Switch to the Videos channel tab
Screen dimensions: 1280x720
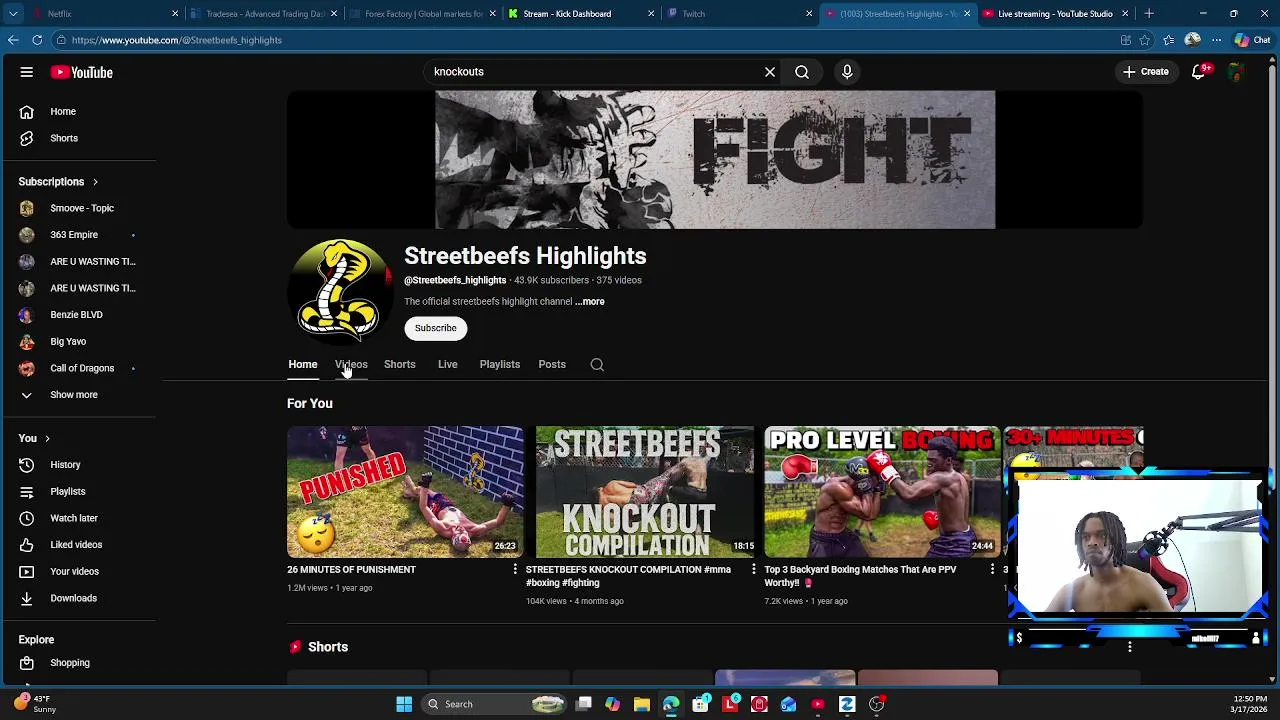pyautogui.click(x=351, y=365)
